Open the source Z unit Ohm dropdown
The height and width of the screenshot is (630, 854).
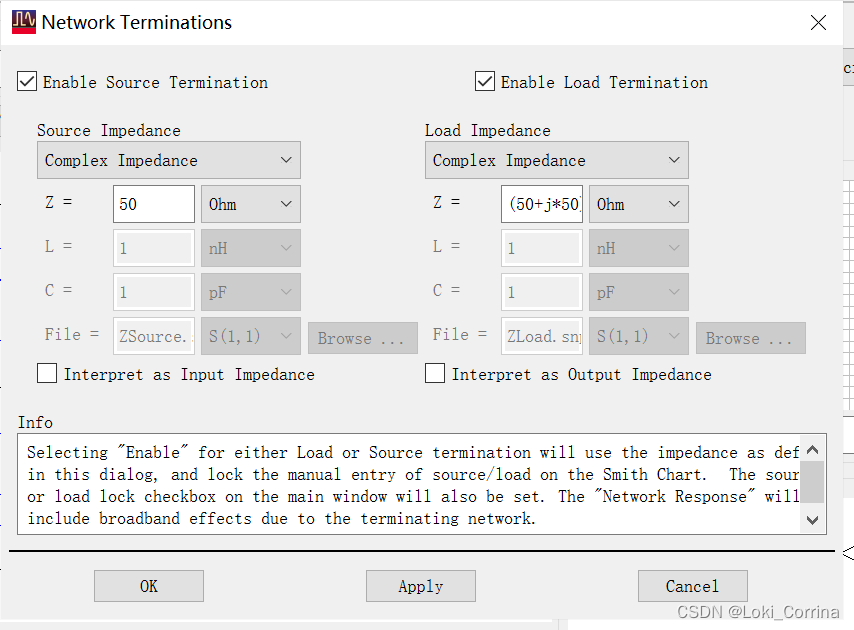[x=251, y=204]
